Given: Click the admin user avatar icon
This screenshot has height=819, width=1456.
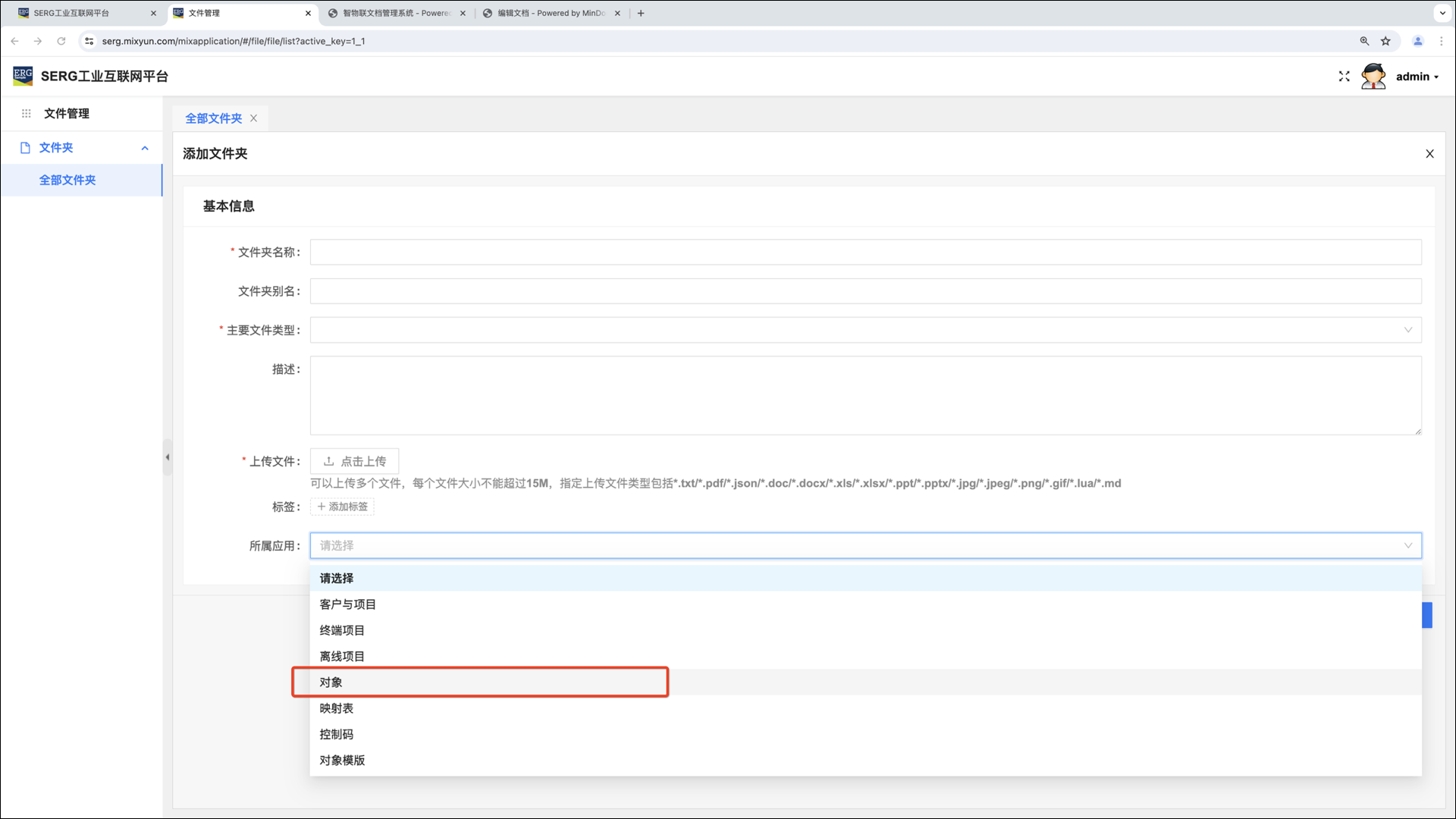Looking at the screenshot, I should [x=1373, y=77].
